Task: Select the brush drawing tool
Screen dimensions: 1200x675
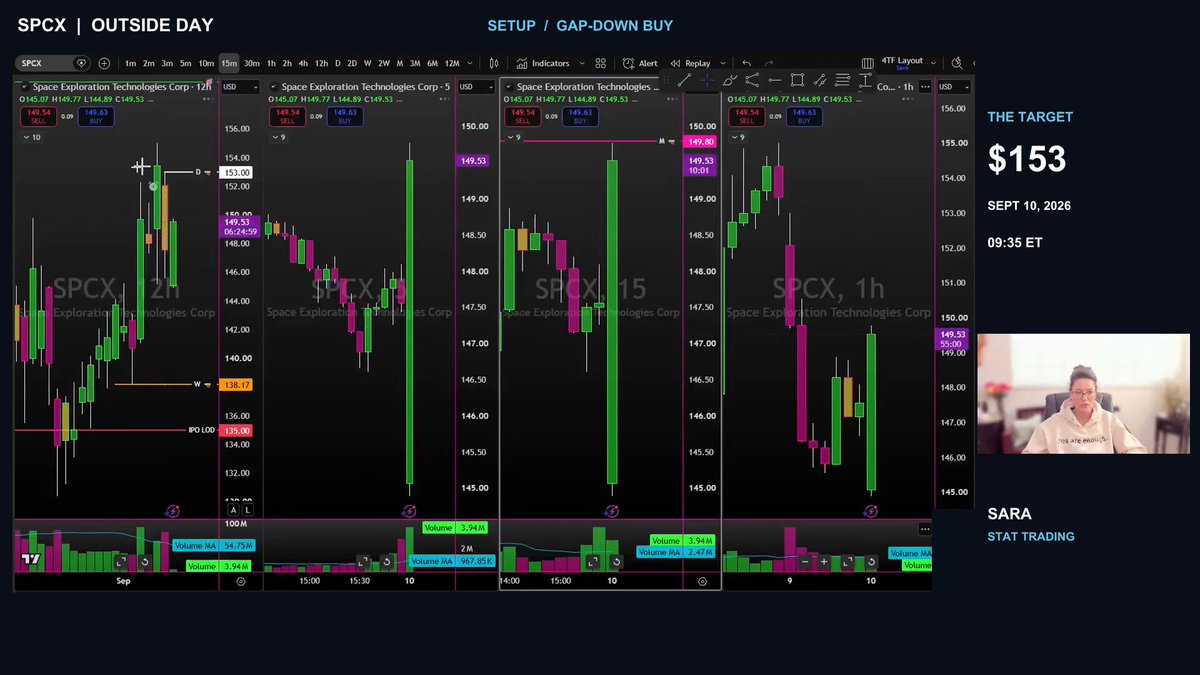Action: (x=730, y=80)
